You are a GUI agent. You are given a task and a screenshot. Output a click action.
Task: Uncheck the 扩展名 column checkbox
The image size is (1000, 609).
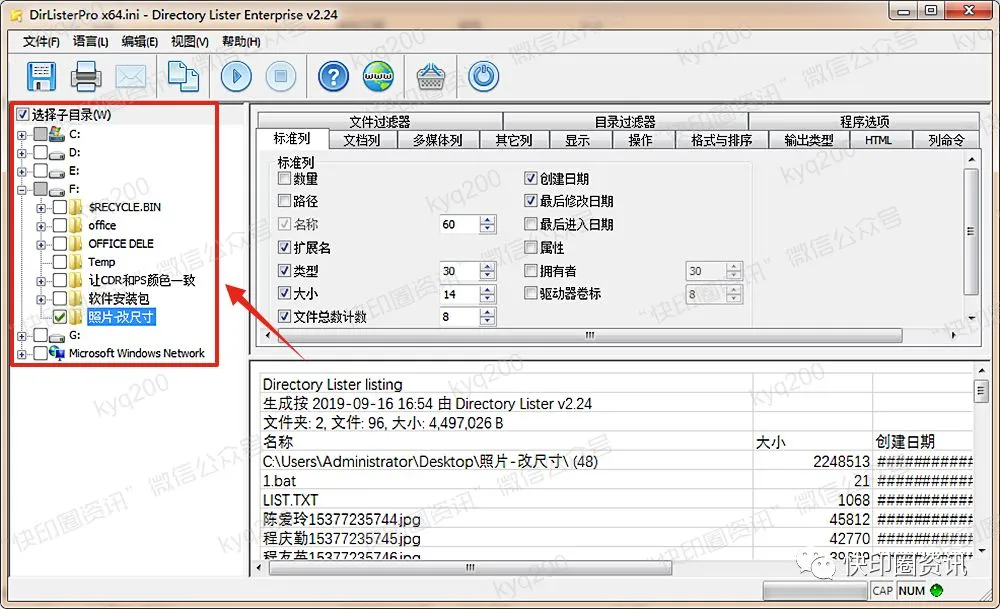click(x=284, y=247)
